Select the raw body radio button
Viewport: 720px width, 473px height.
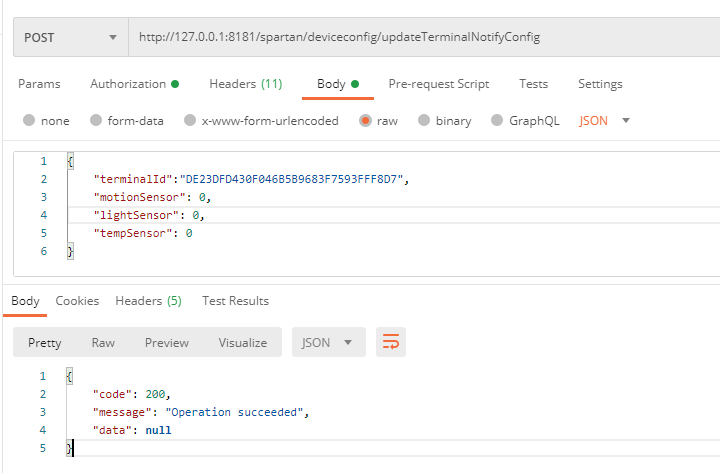point(365,121)
